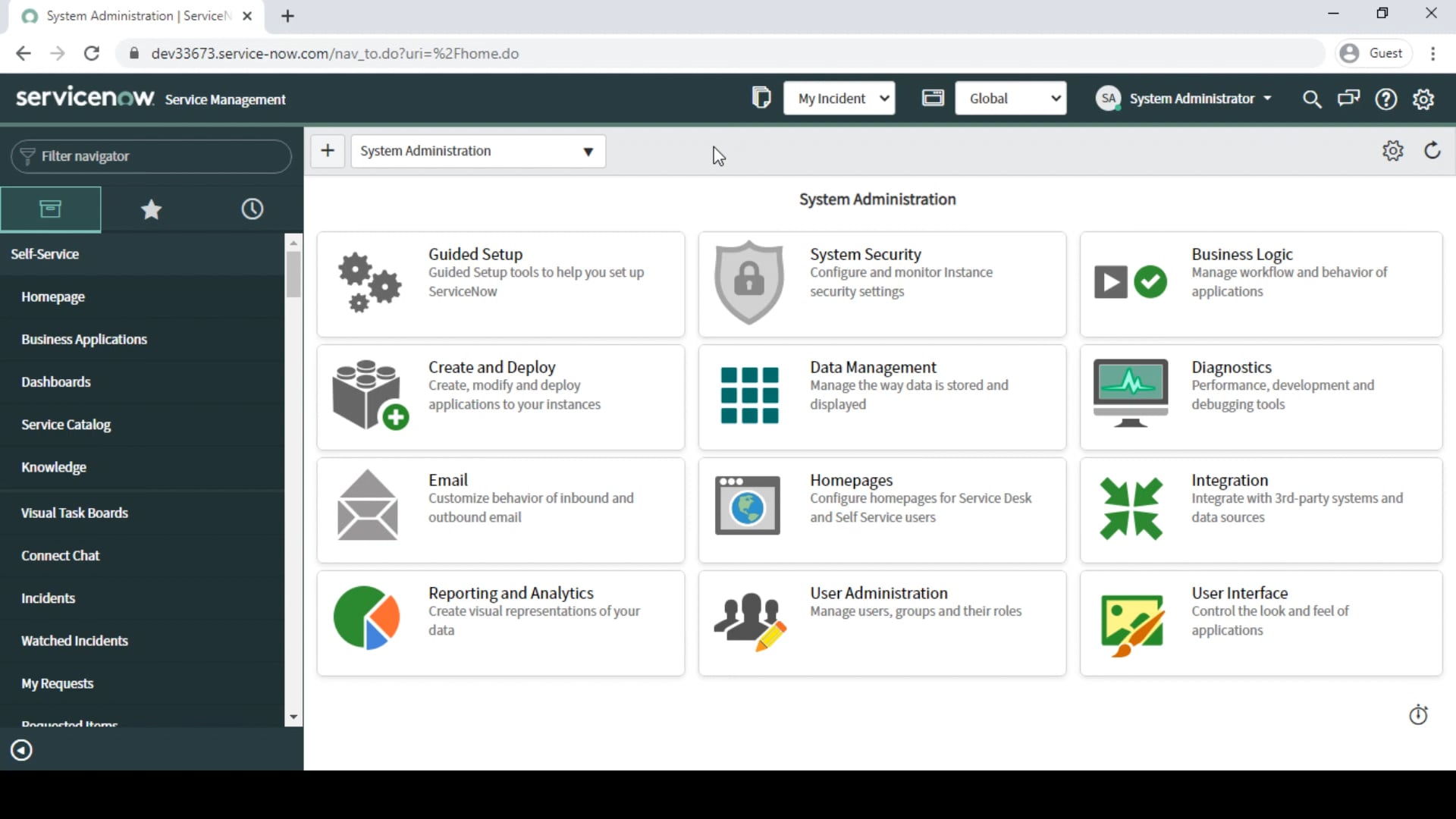Scroll down in the left navigation panel

pyautogui.click(x=293, y=715)
